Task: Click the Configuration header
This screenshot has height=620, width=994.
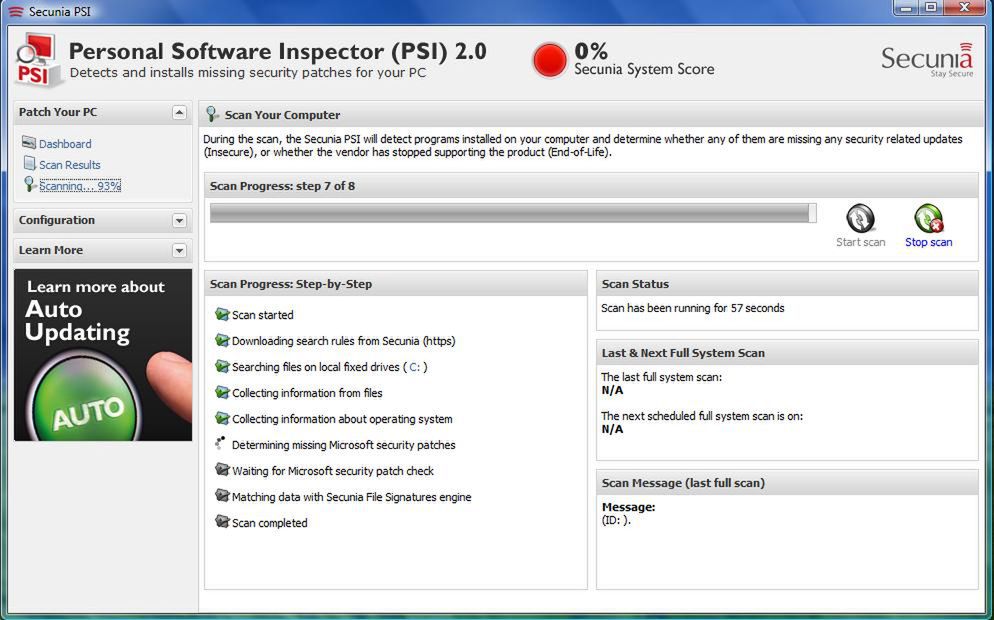Action: (x=103, y=221)
